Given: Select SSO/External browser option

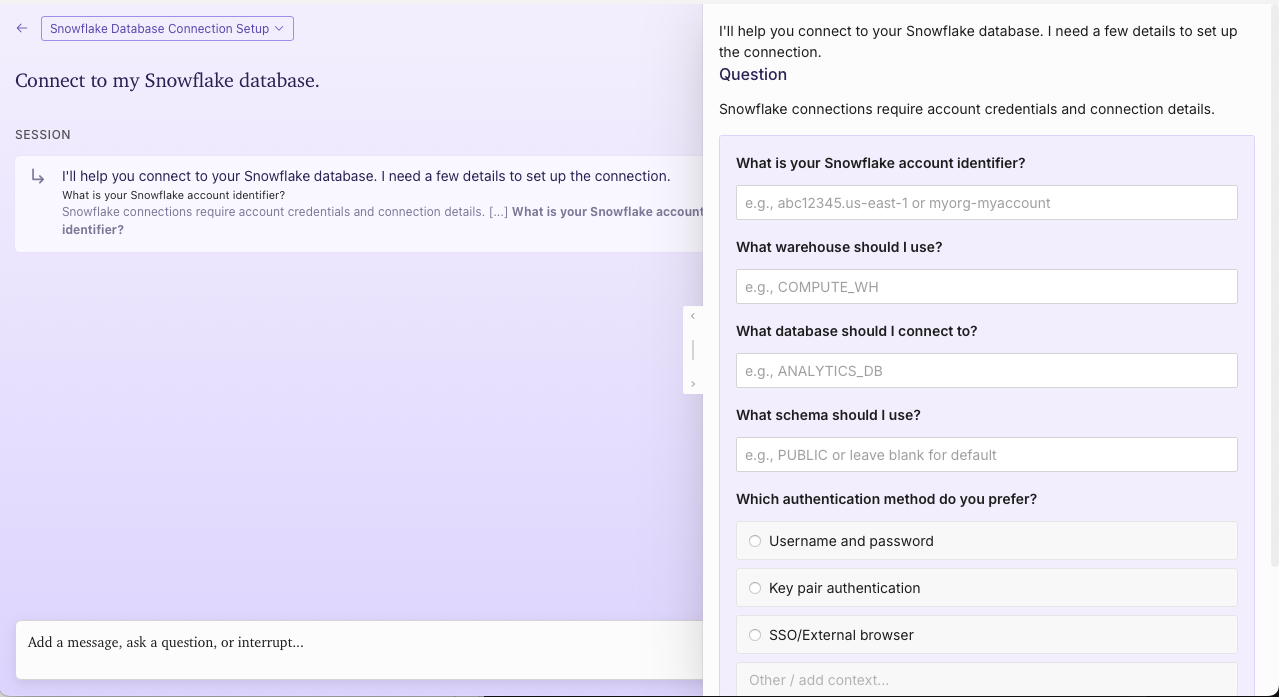Looking at the screenshot, I should (987, 635).
